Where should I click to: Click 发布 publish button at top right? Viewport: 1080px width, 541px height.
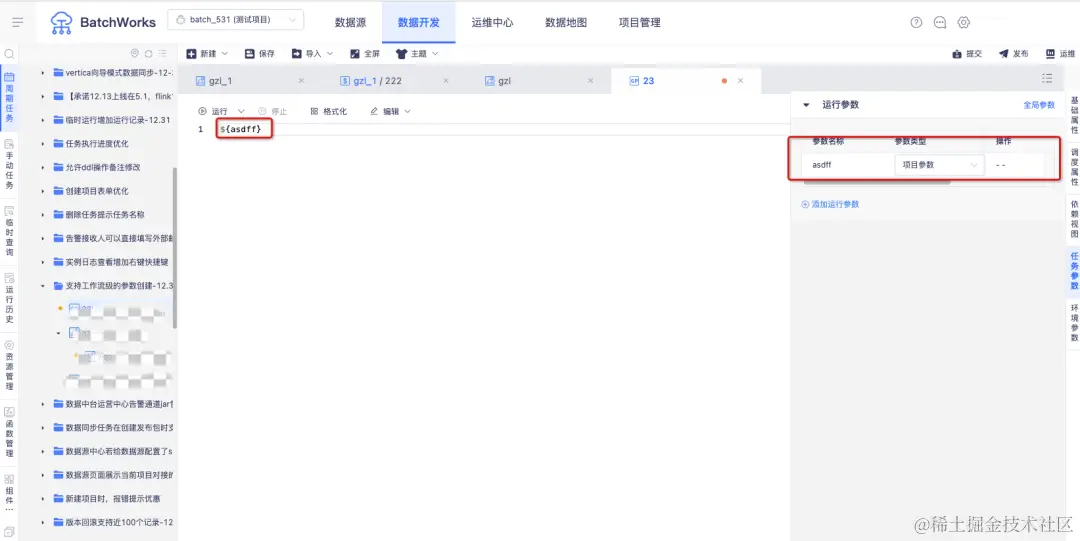point(1014,53)
